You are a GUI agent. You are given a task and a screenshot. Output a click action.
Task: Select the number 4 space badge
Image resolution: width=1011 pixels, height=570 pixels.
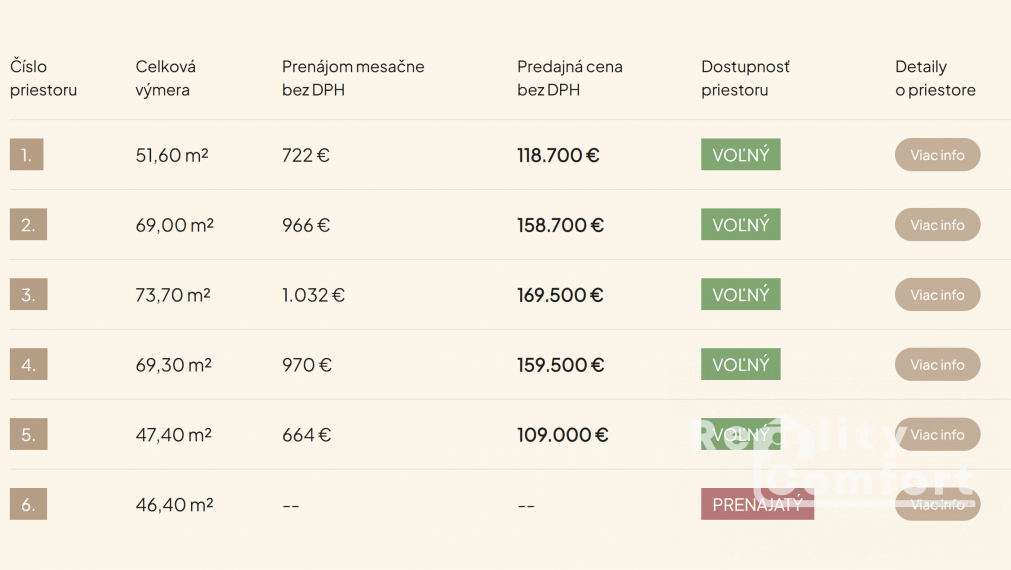click(28, 365)
